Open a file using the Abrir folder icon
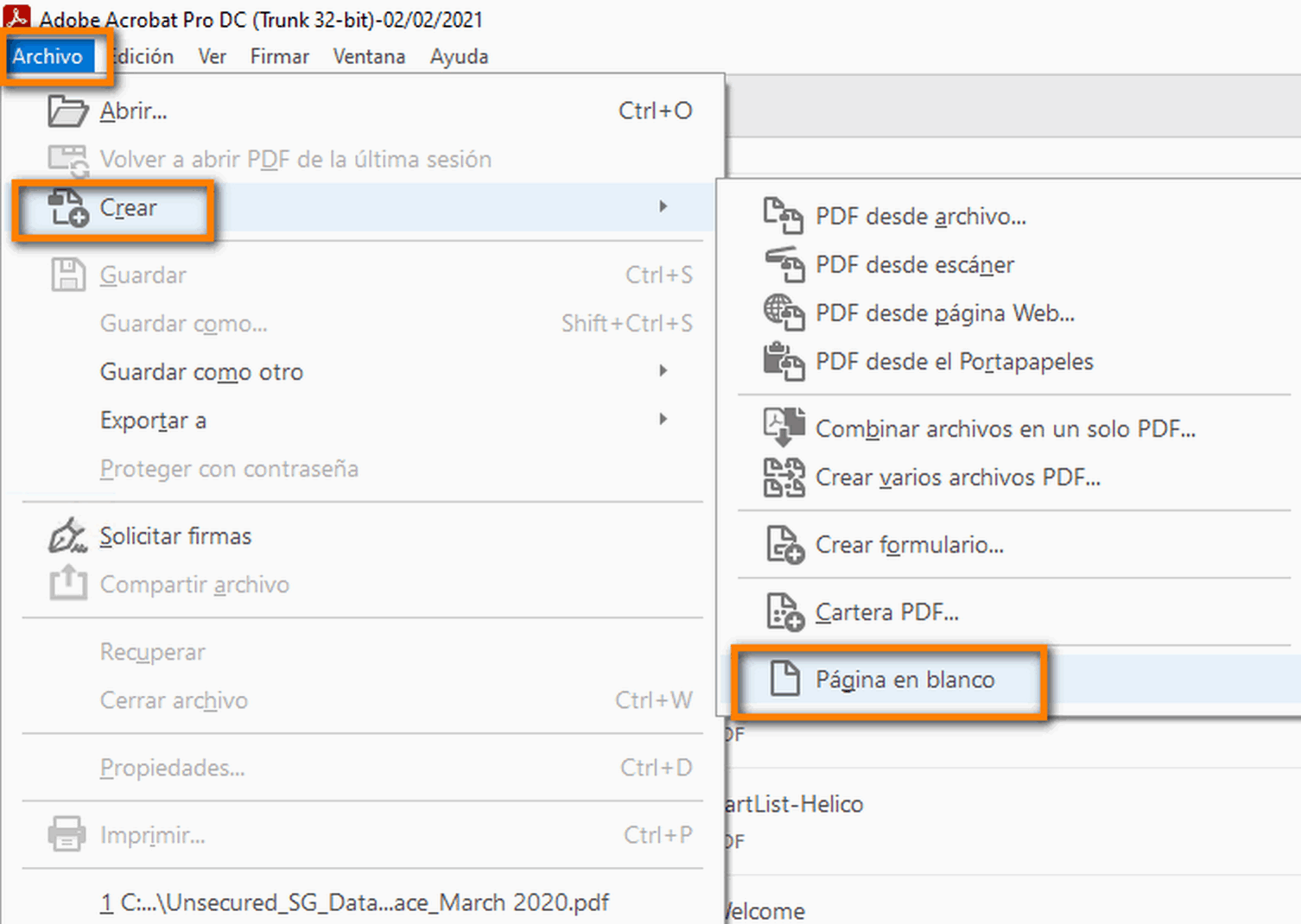 (67, 111)
